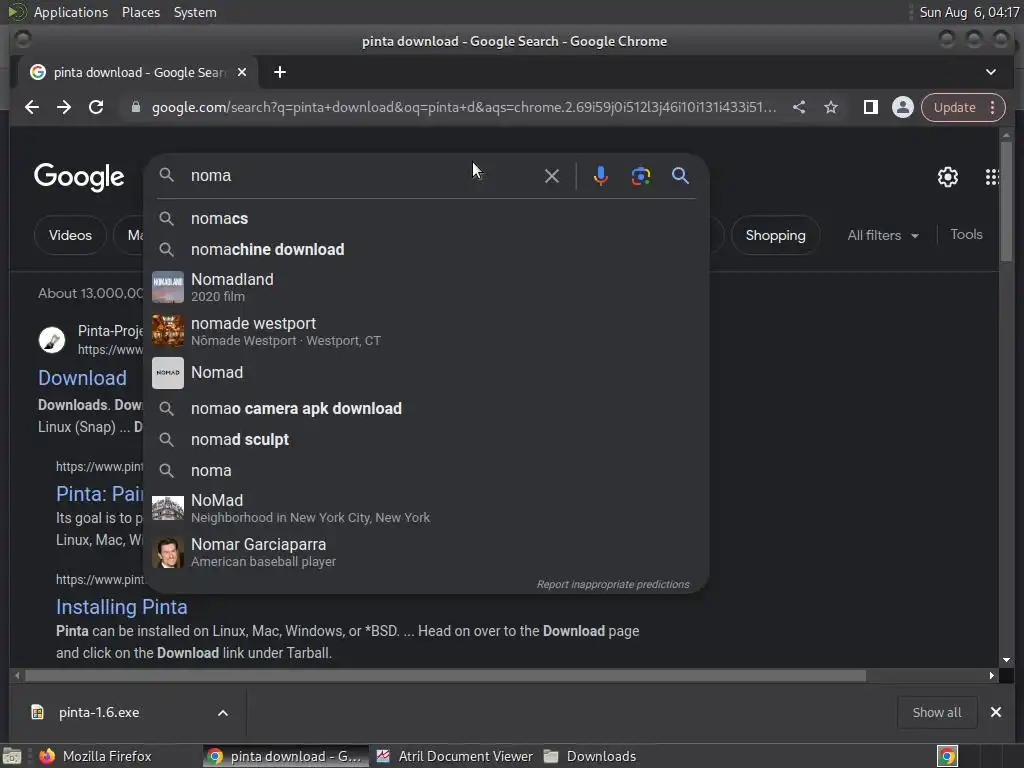Open options for pinta-1.6.exe download

(x=223, y=712)
